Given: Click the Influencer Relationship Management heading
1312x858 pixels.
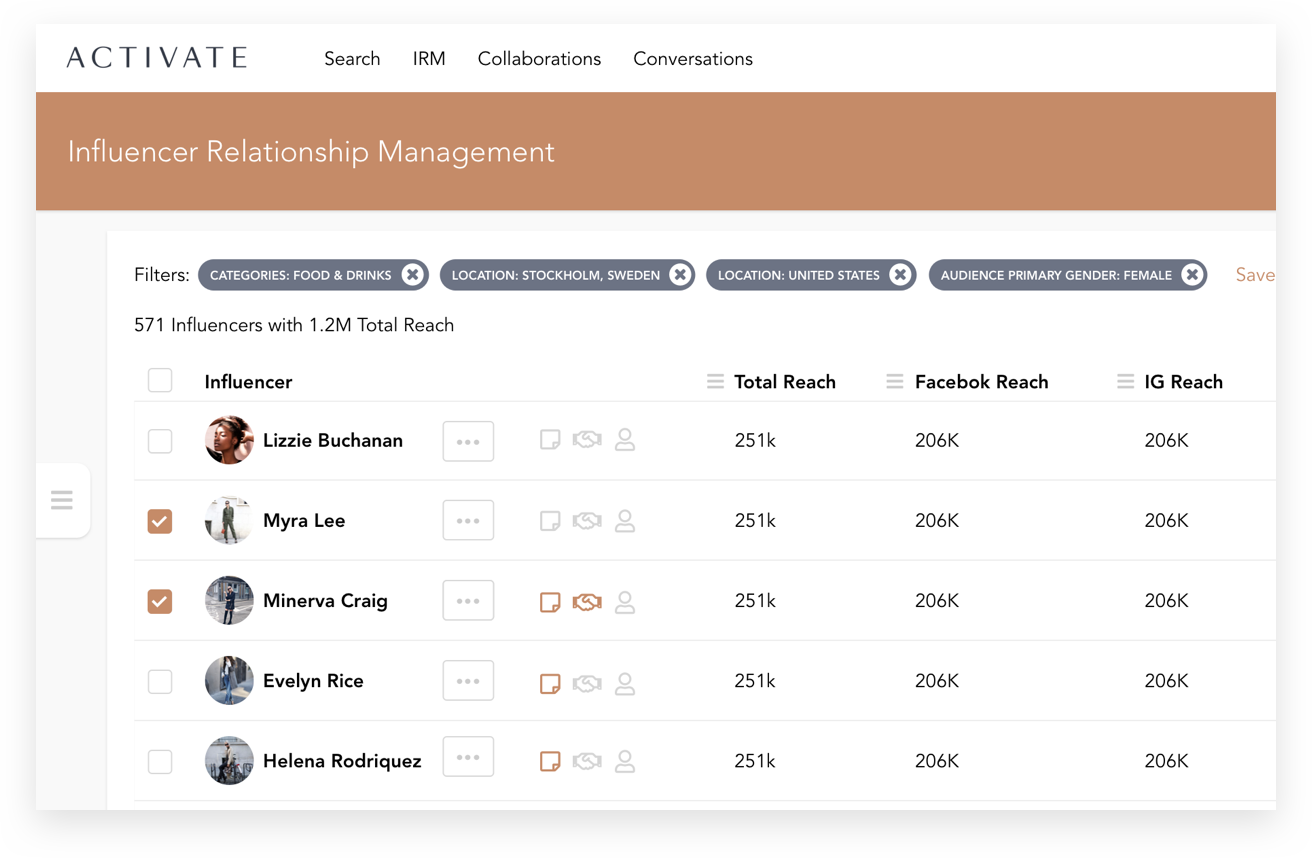Looking at the screenshot, I should [311, 152].
